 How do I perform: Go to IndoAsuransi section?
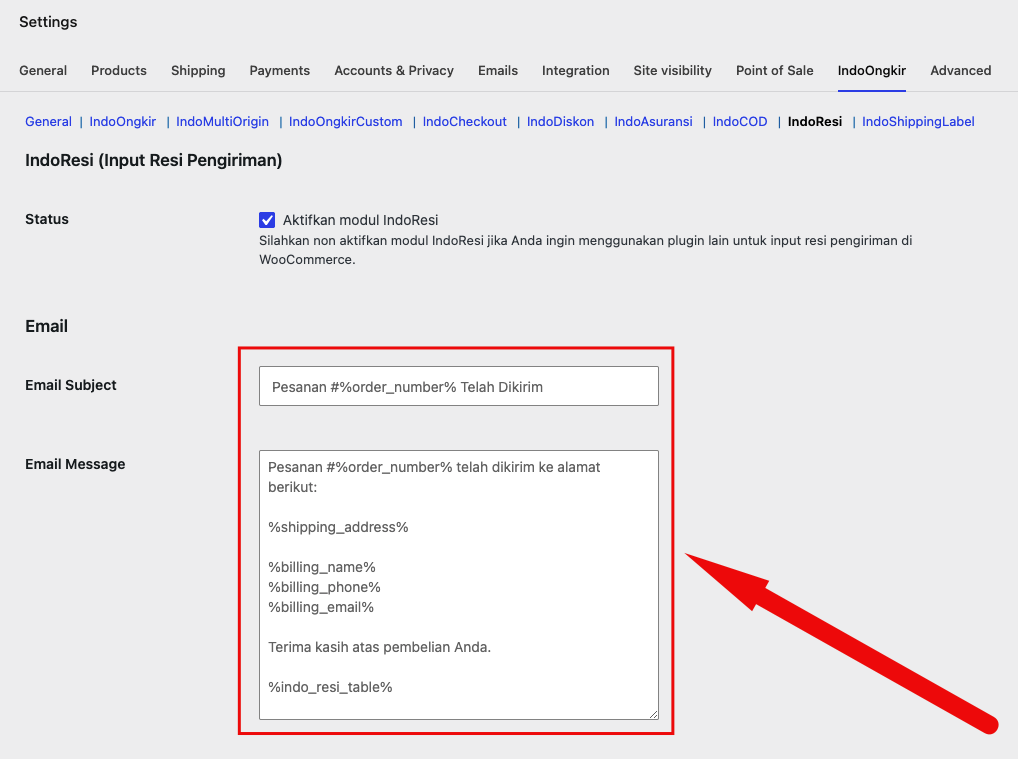(x=653, y=121)
